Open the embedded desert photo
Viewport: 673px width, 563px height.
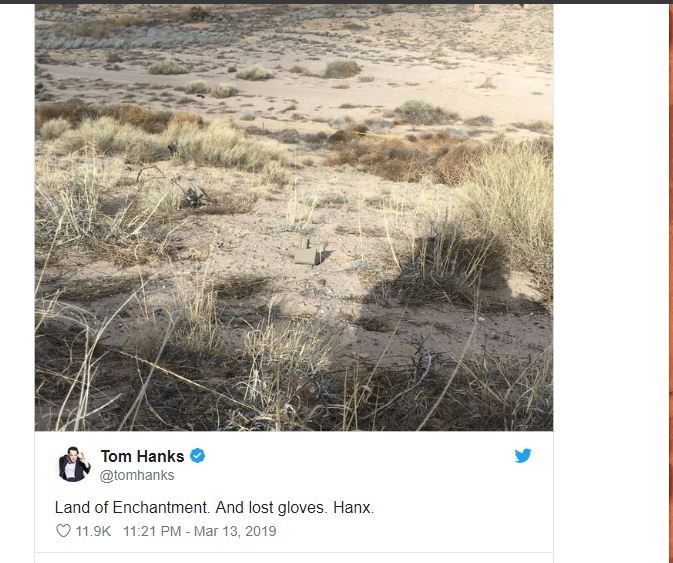[294, 217]
